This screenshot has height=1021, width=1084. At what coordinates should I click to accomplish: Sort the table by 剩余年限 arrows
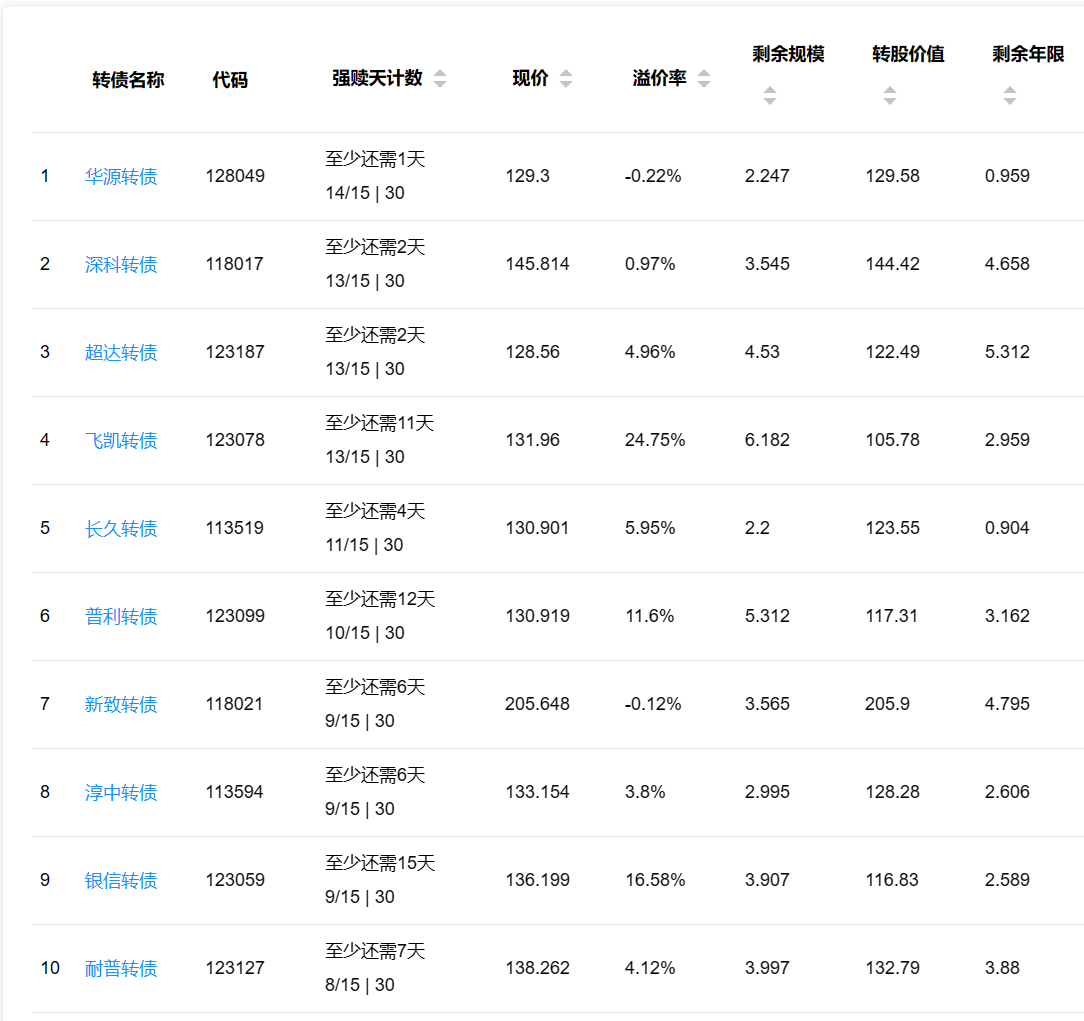(1009, 96)
